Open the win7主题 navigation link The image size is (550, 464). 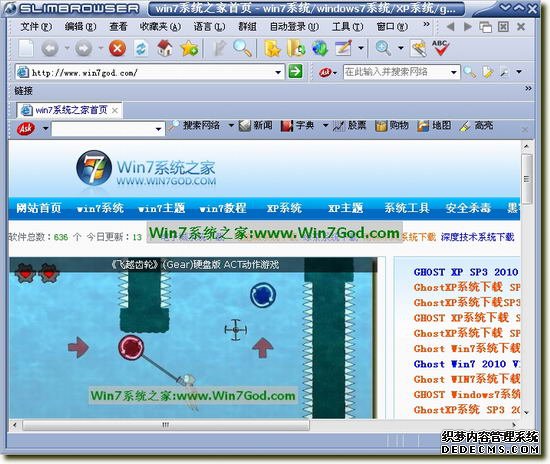coord(161,208)
